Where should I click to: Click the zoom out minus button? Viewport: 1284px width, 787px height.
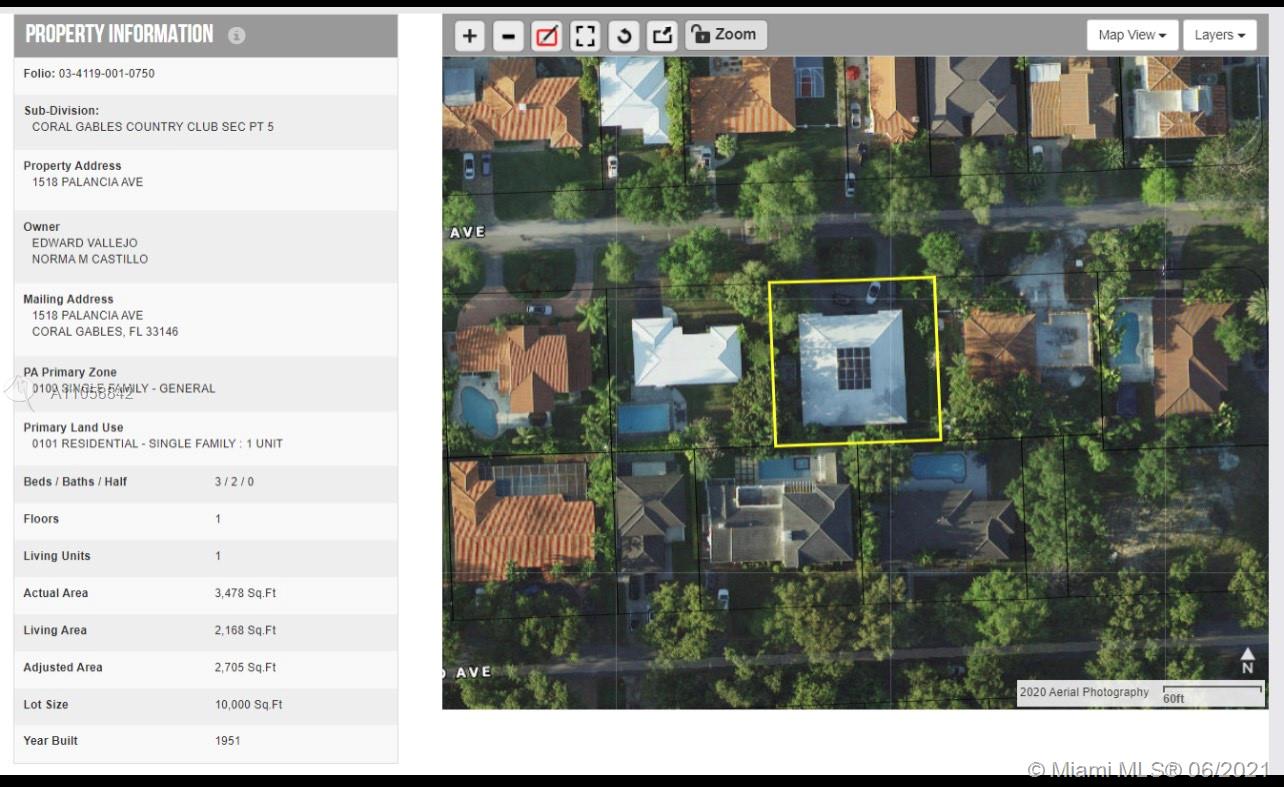[508, 37]
